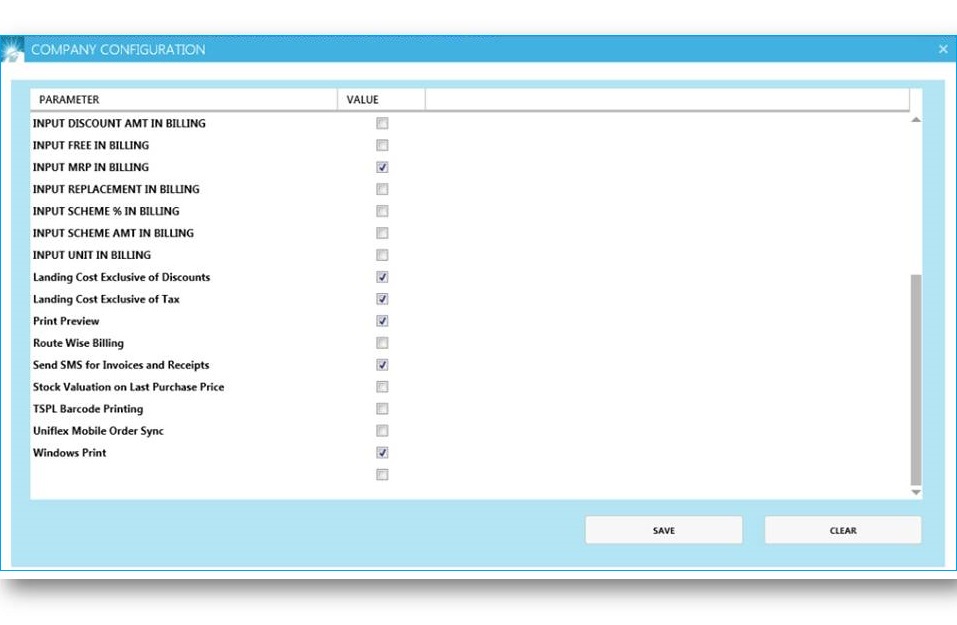Viewport: 957px width, 625px height.
Task: Disable Landing Cost Exclusive of Tax
Action: click(380, 299)
